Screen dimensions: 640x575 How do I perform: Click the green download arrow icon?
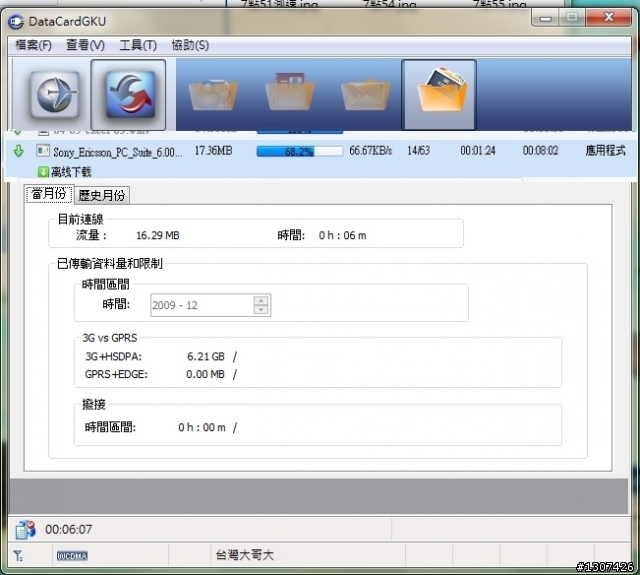coord(18,151)
